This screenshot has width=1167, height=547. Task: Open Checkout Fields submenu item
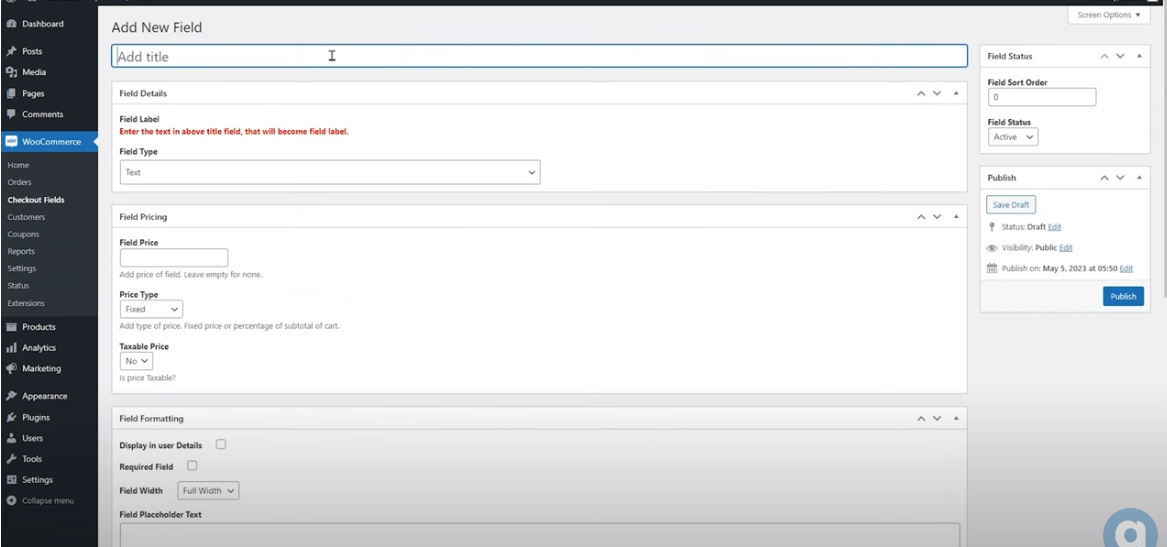click(x=36, y=200)
